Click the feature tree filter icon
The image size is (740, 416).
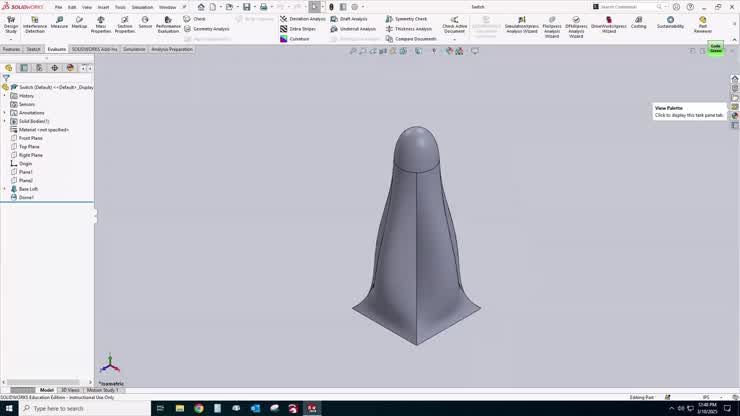click(6, 78)
